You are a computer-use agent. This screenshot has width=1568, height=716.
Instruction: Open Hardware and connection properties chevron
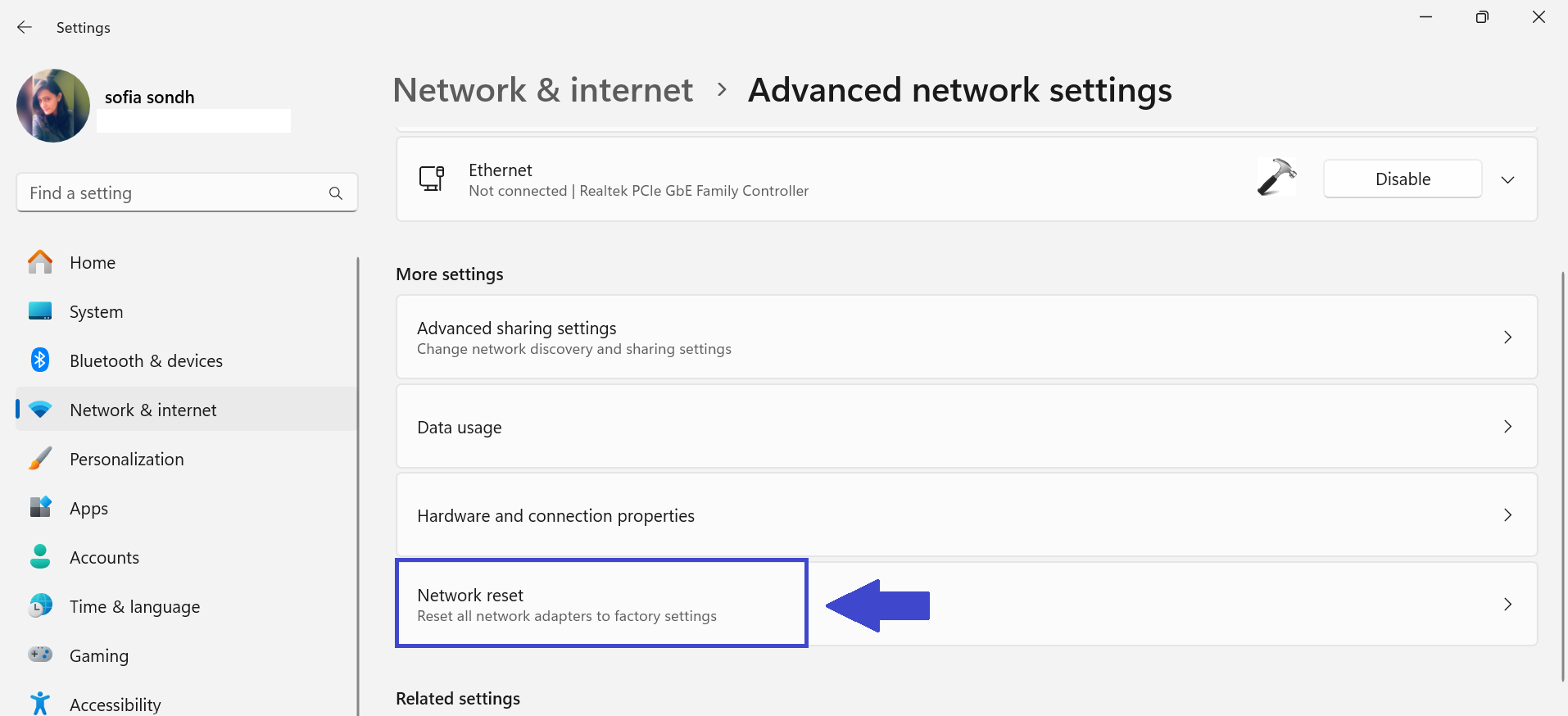pos(1507,515)
